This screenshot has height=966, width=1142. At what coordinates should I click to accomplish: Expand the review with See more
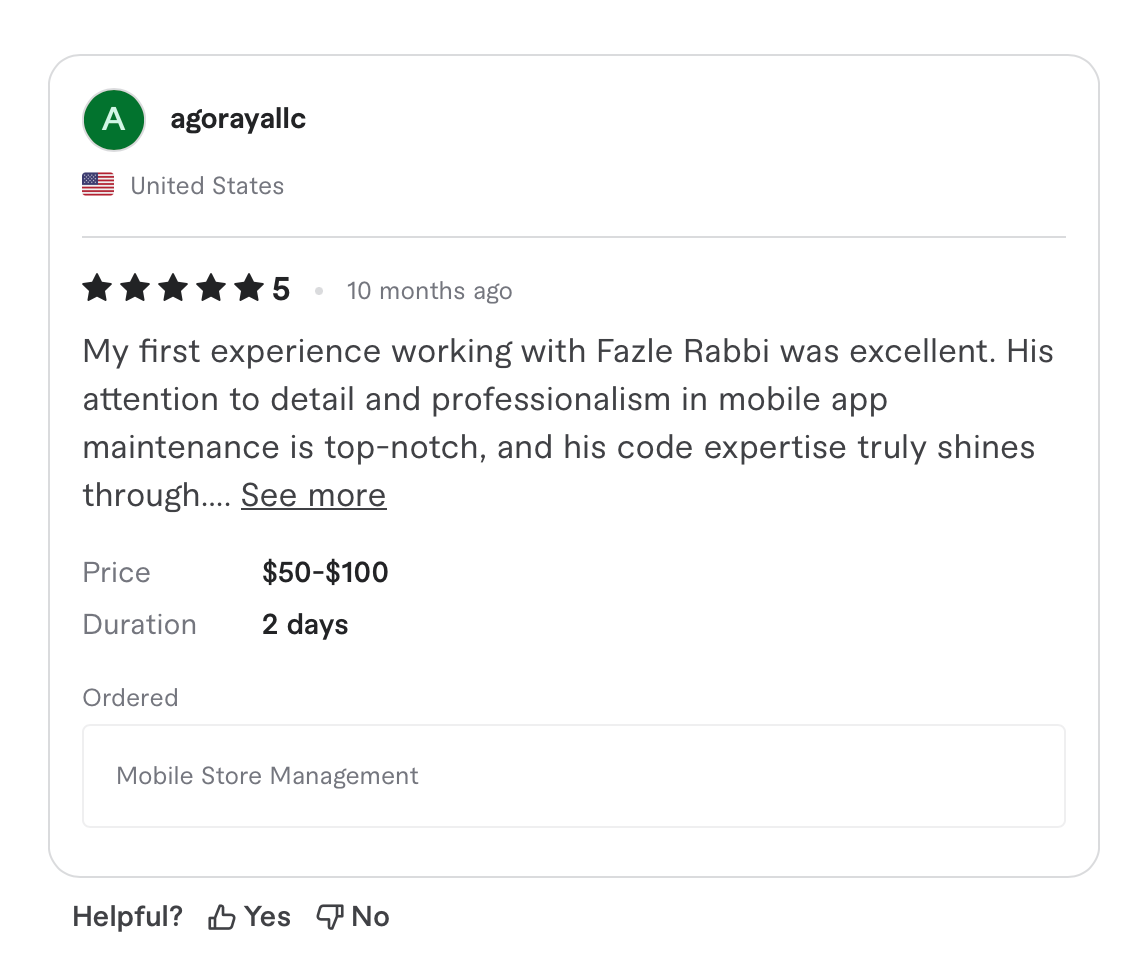point(313,494)
